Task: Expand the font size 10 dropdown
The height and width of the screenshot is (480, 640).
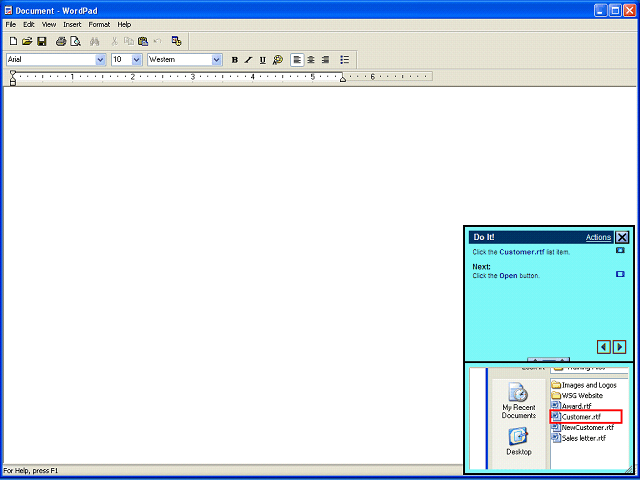Action: [x=137, y=60]
